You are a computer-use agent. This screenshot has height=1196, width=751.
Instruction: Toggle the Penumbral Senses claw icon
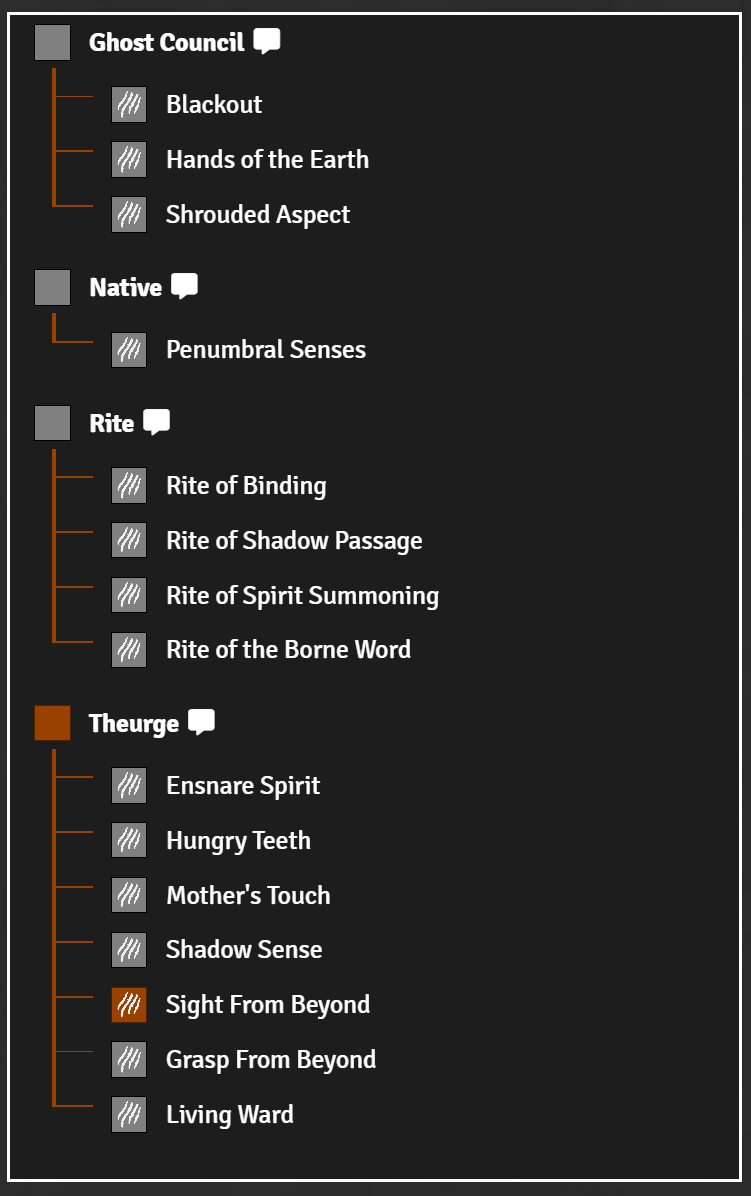[x=129, y=350]
